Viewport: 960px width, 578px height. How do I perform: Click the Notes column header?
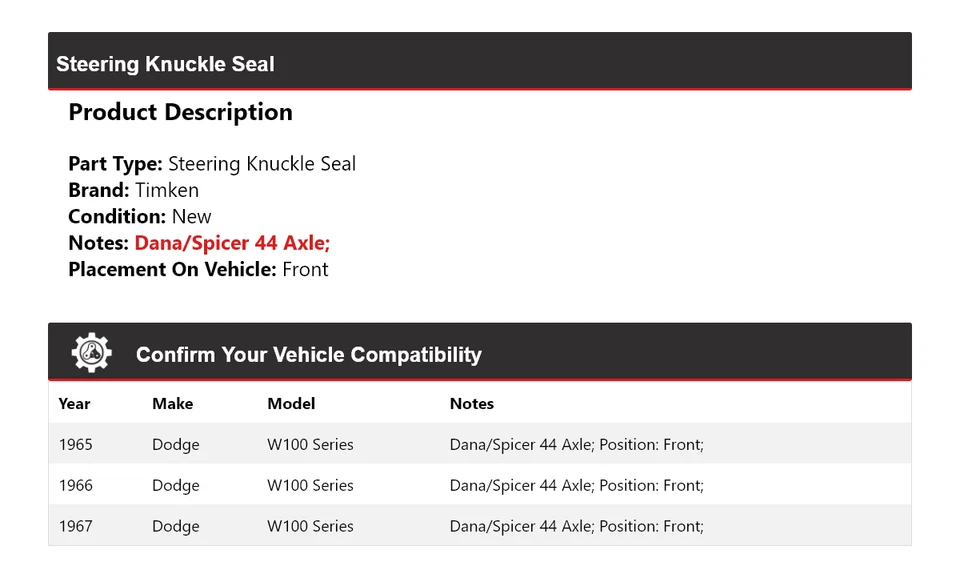tap(472, 404)
